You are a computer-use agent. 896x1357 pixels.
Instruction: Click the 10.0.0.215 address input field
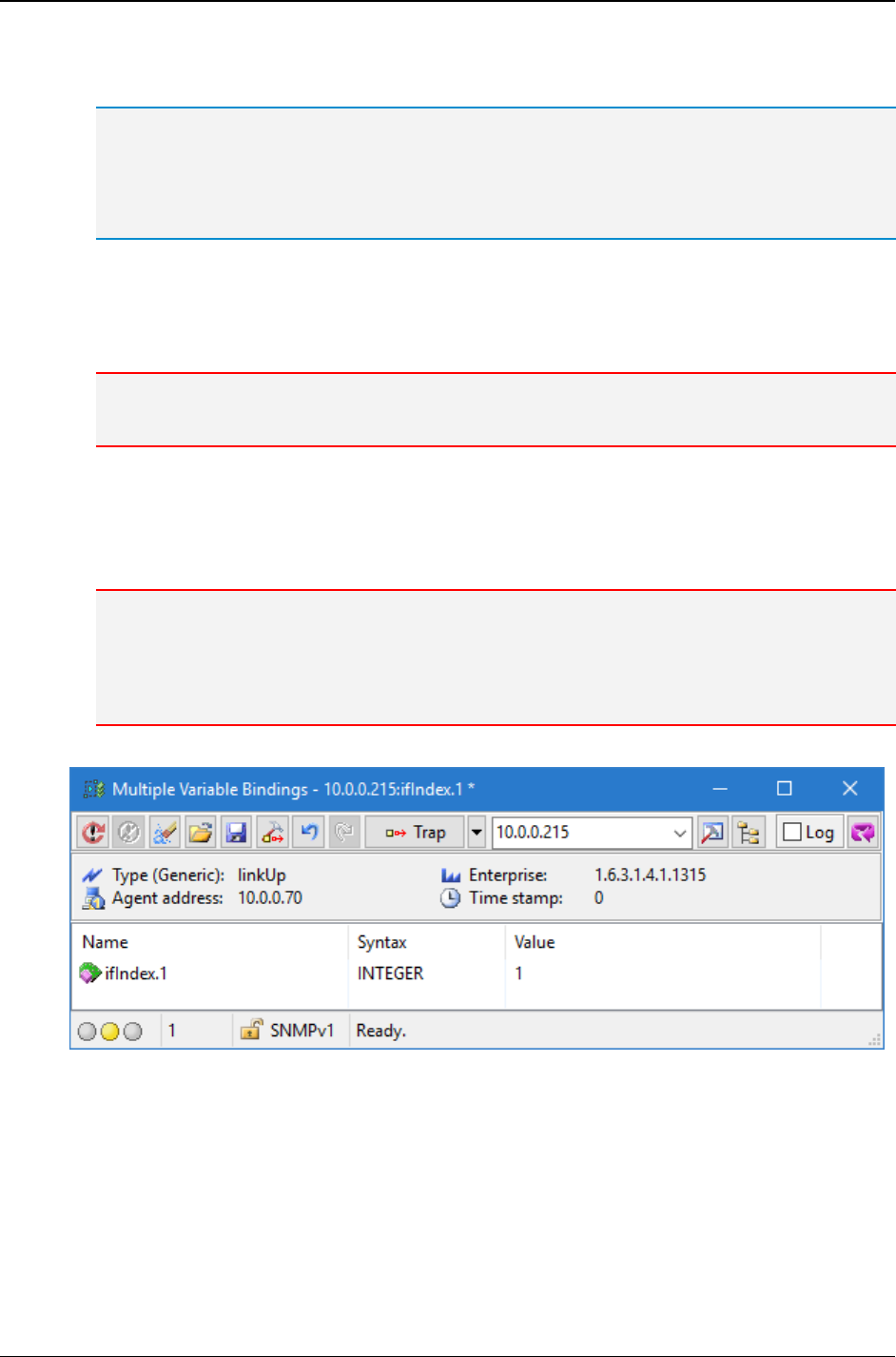tap(579, 832)
